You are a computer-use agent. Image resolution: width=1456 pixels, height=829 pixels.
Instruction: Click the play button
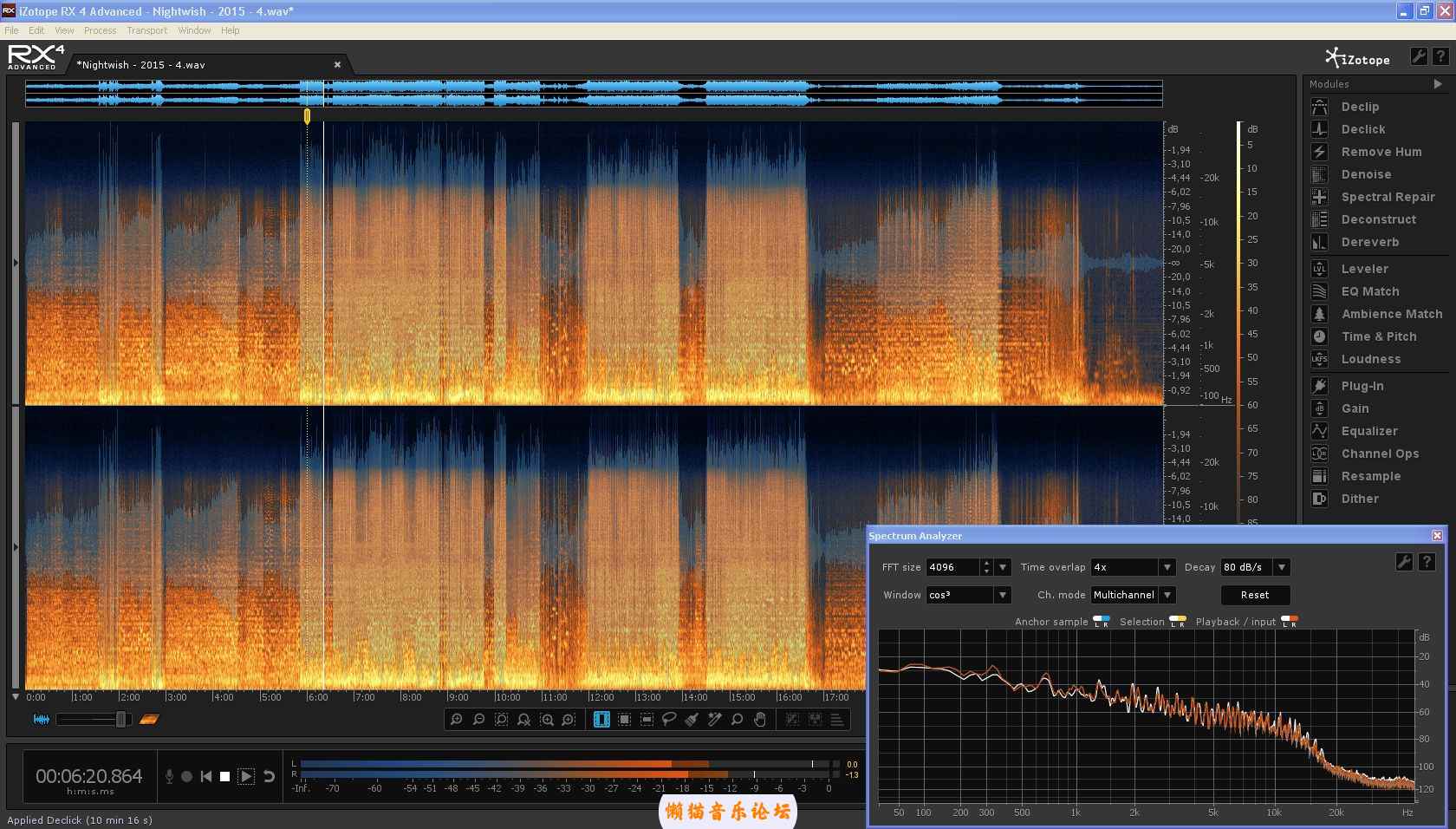[246, 776]
